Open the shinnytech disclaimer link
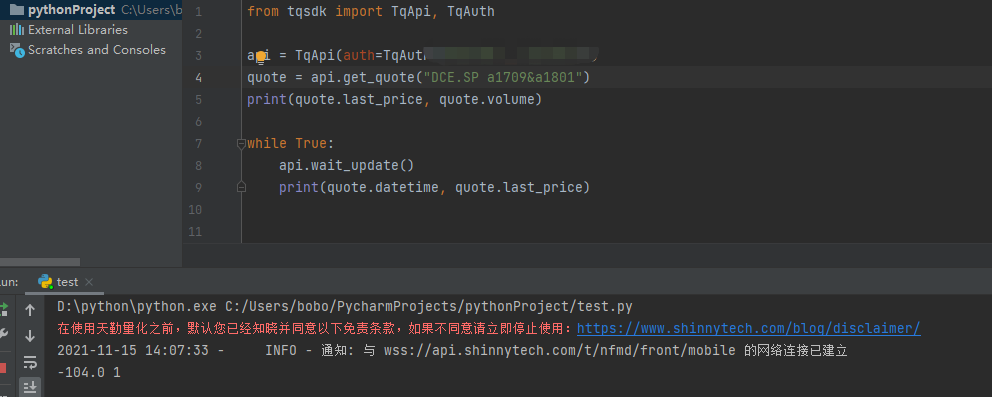992x397 pixels. point(748,329)
